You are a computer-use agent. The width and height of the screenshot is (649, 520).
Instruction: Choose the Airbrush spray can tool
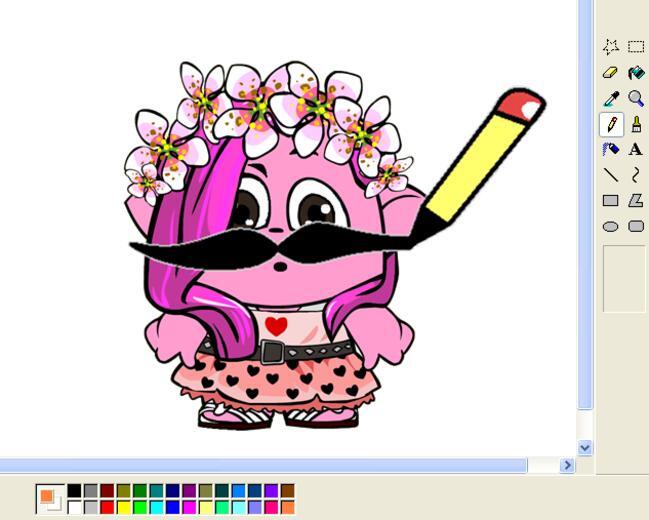point(611,150)
